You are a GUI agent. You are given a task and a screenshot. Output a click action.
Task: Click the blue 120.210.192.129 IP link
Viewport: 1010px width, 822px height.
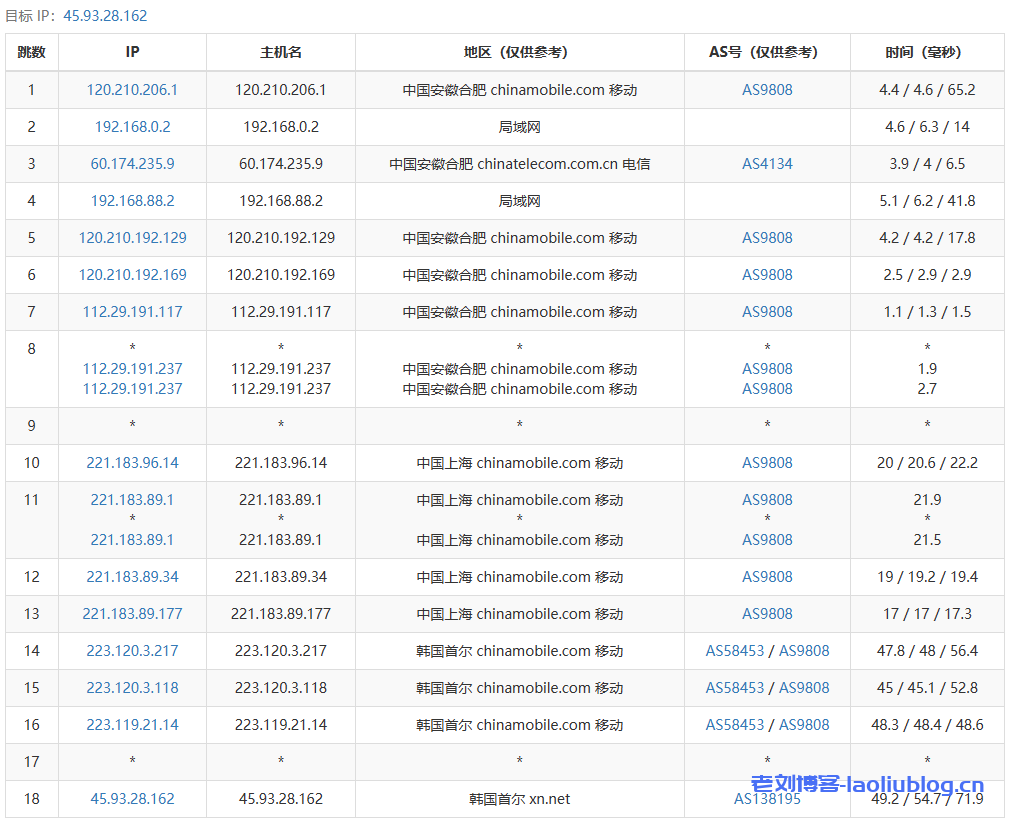[132, 238]
